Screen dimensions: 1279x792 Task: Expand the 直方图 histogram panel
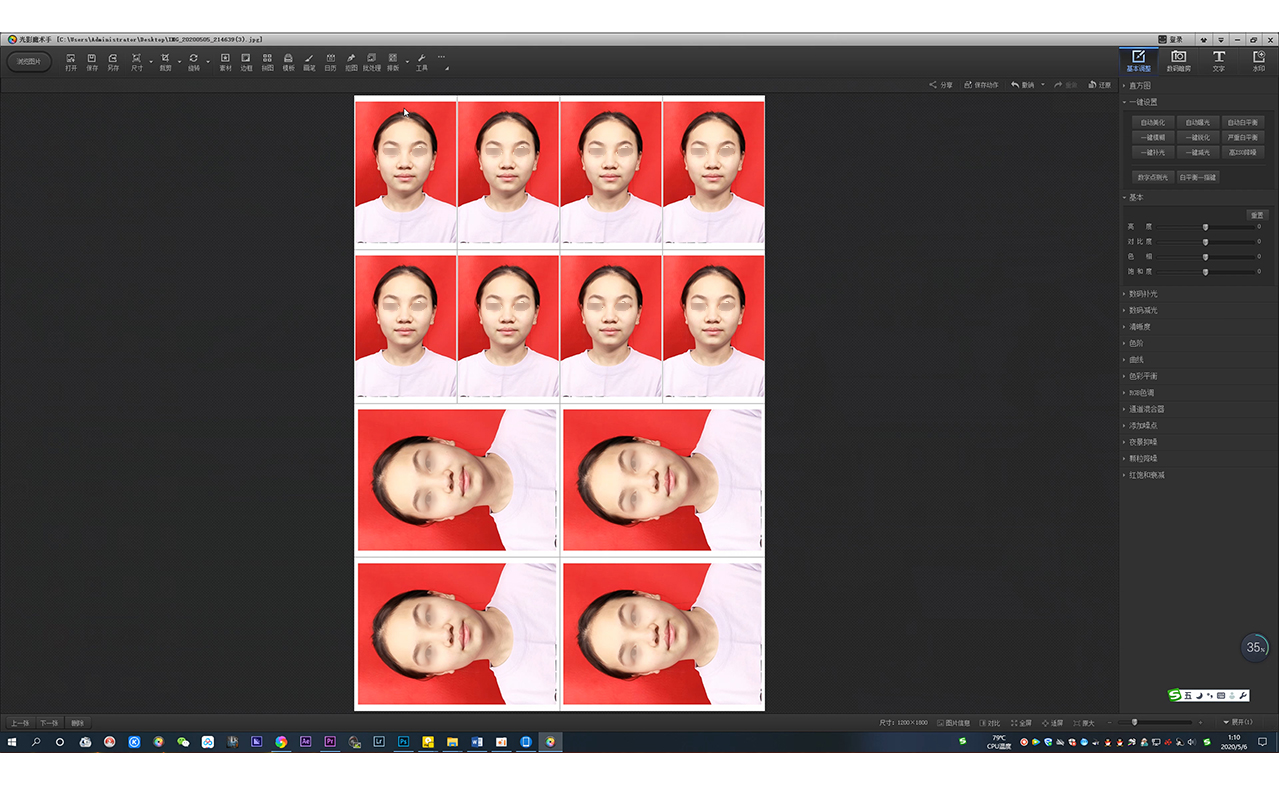tap(1138, 86)
